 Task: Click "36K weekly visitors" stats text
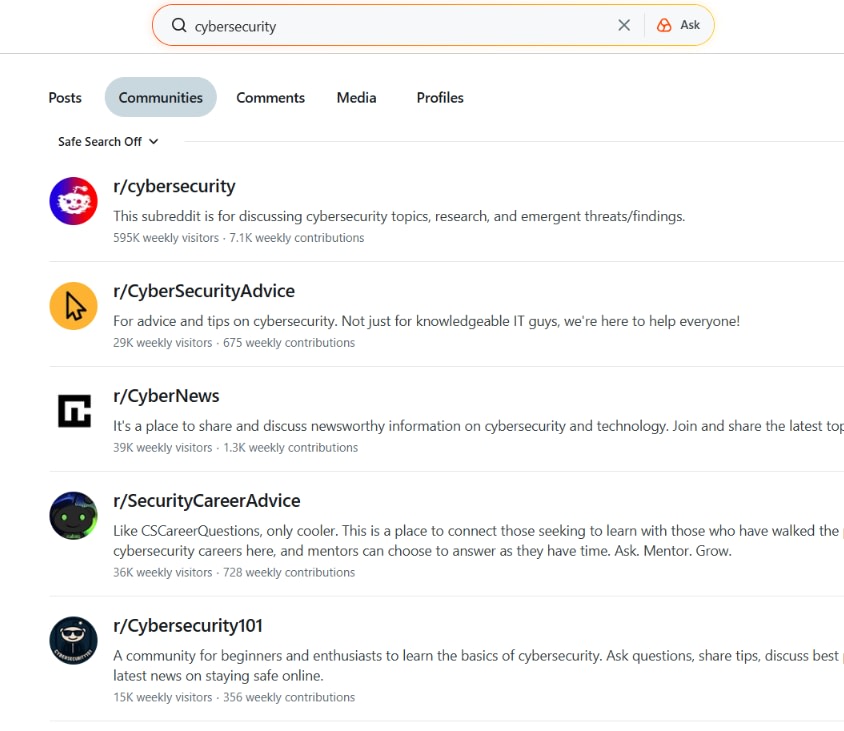click(x=163, y=573)
